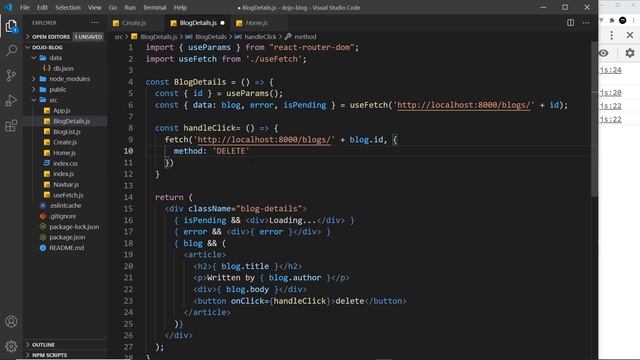Open editor More Actions ellipsis
The height and width of the screenshot is (360, 640).
586,23
